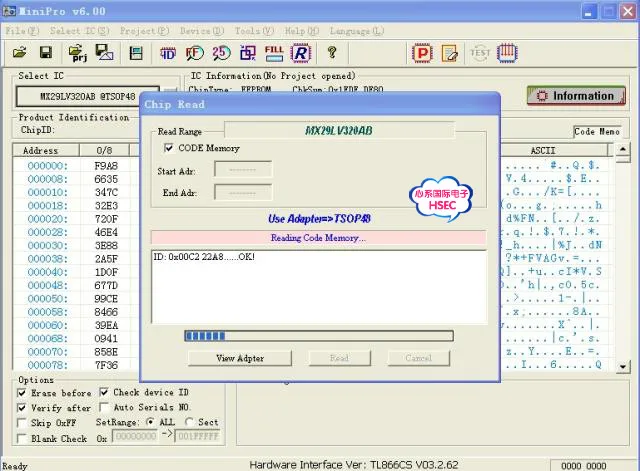The width and height of the screenshot is (640, 471).
Task: Open the Project menu
Action: pyautogui.click(x=144, y=31)
